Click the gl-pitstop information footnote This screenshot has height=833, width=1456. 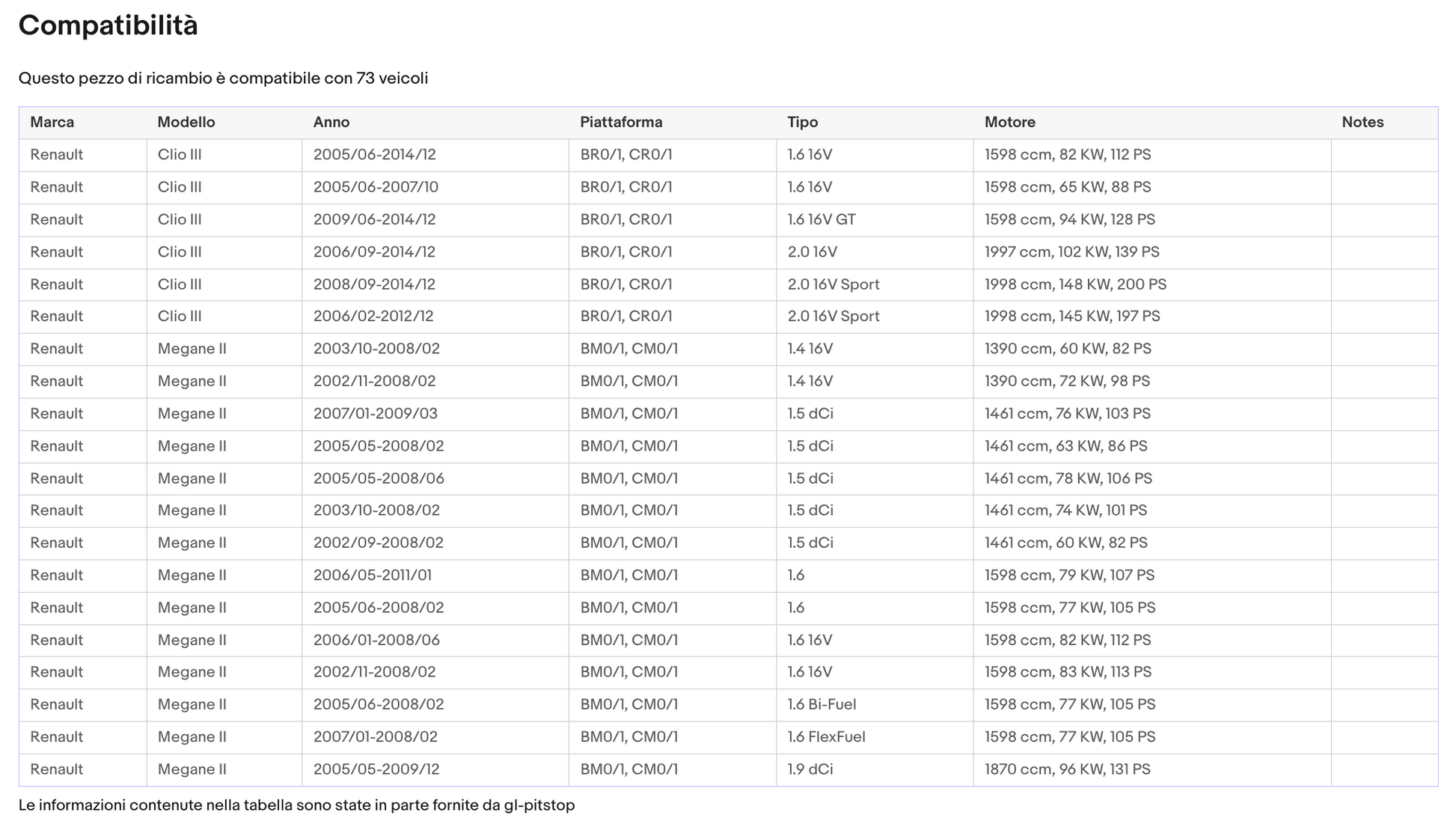click(296, 805)
